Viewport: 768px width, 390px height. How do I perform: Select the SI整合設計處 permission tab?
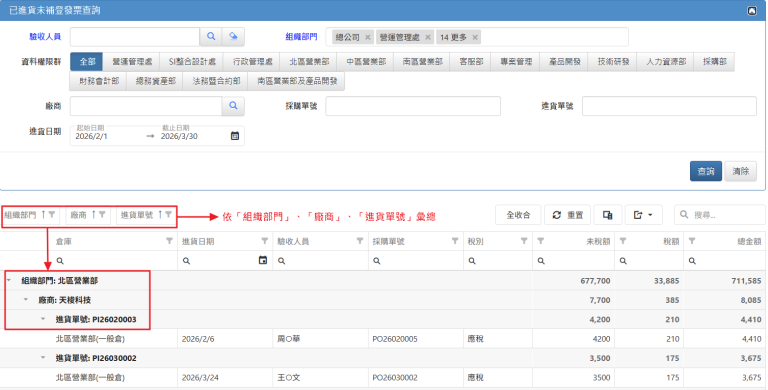[x=192, y=62]
